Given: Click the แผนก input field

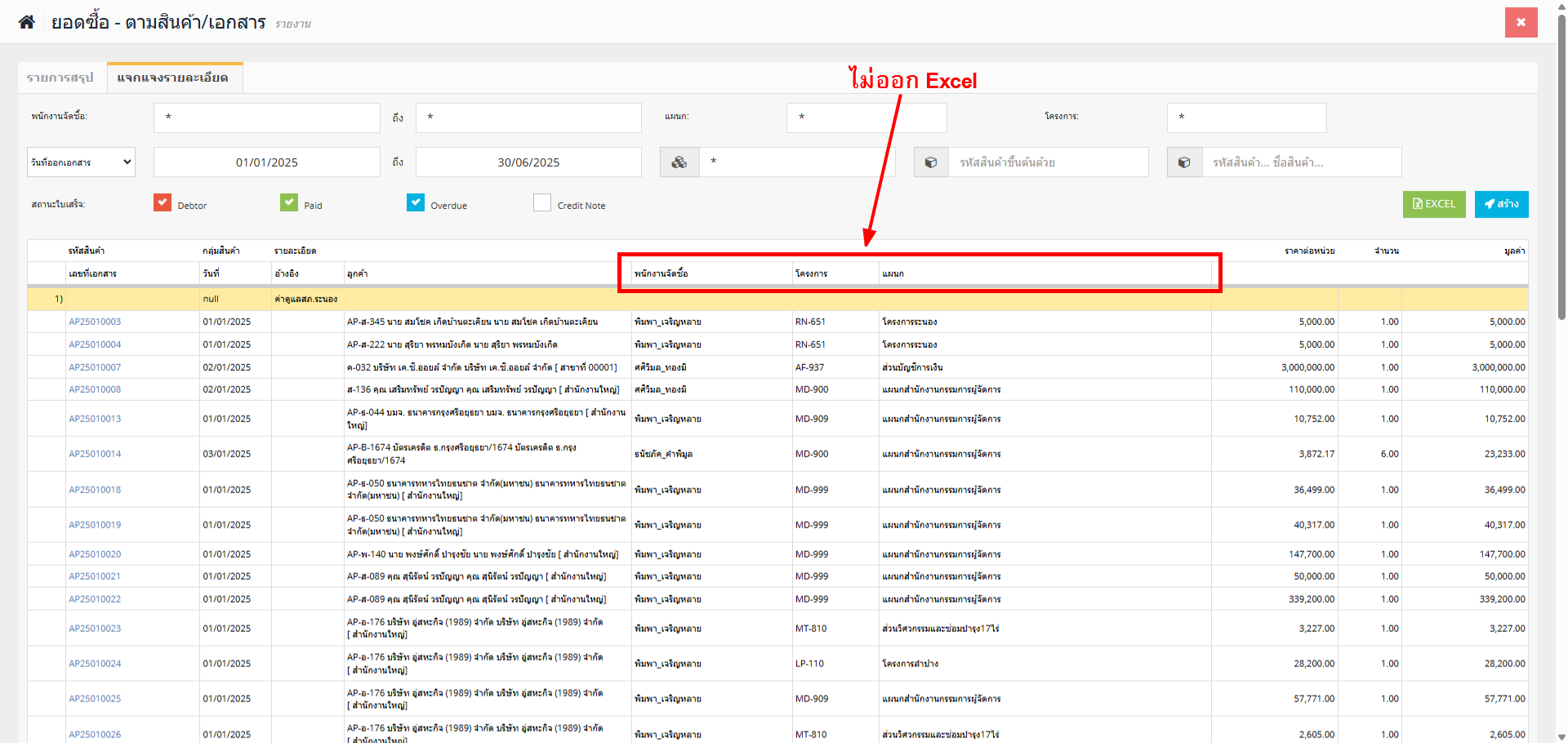Looking at the screenshot, I should [x=866, y=118].
